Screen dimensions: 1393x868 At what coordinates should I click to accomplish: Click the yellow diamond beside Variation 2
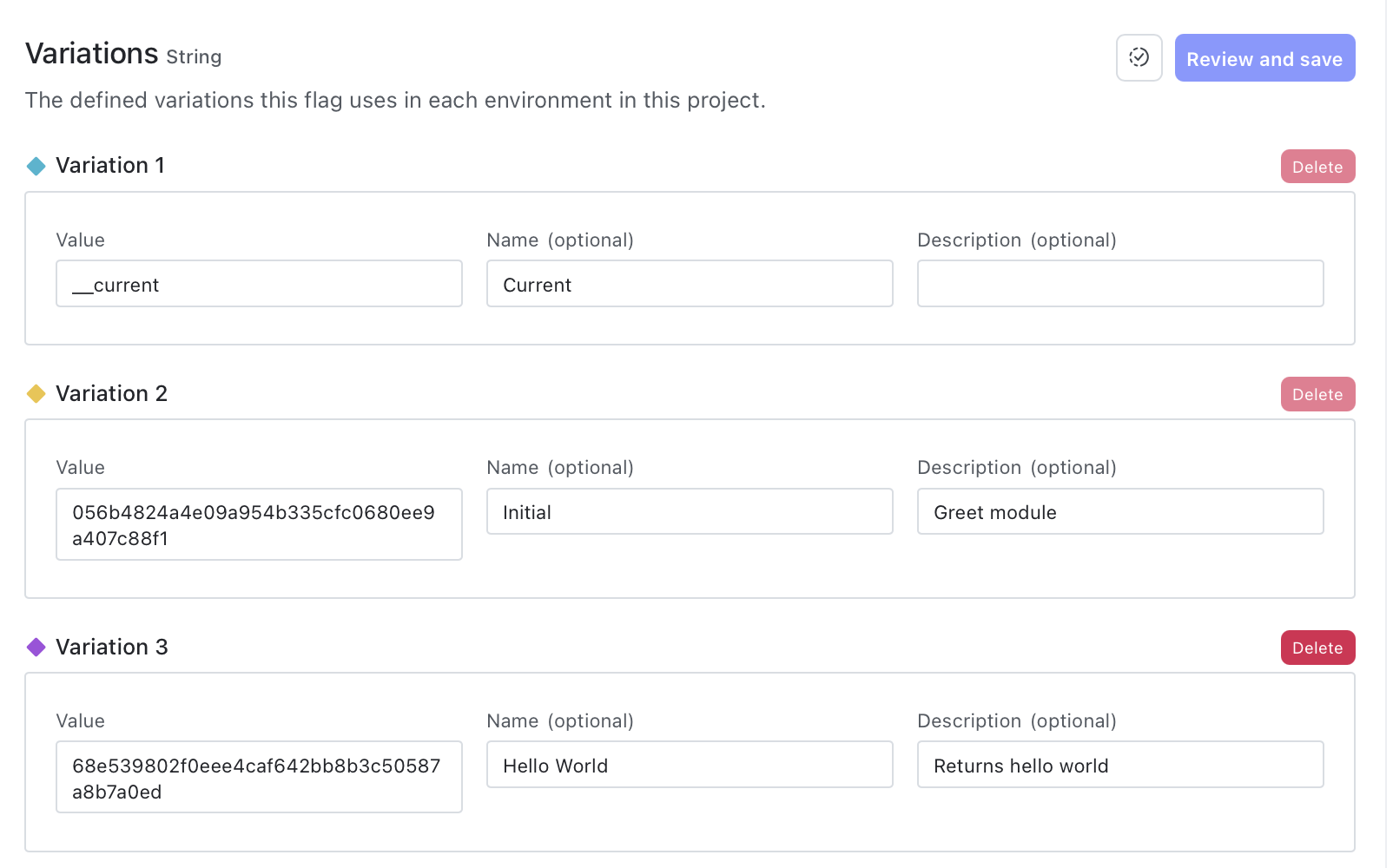tap(36, 394)
